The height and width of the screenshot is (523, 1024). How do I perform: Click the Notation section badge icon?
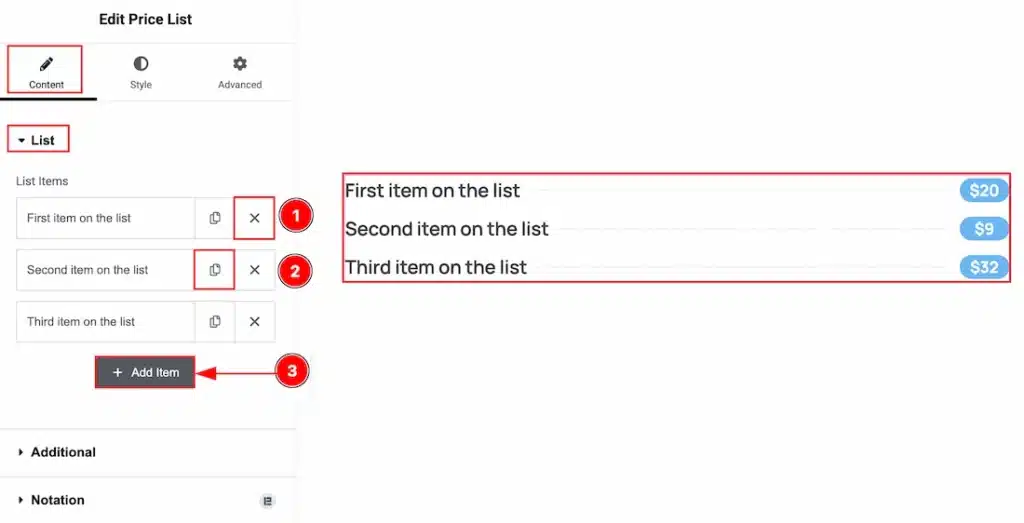coord(267,501)
